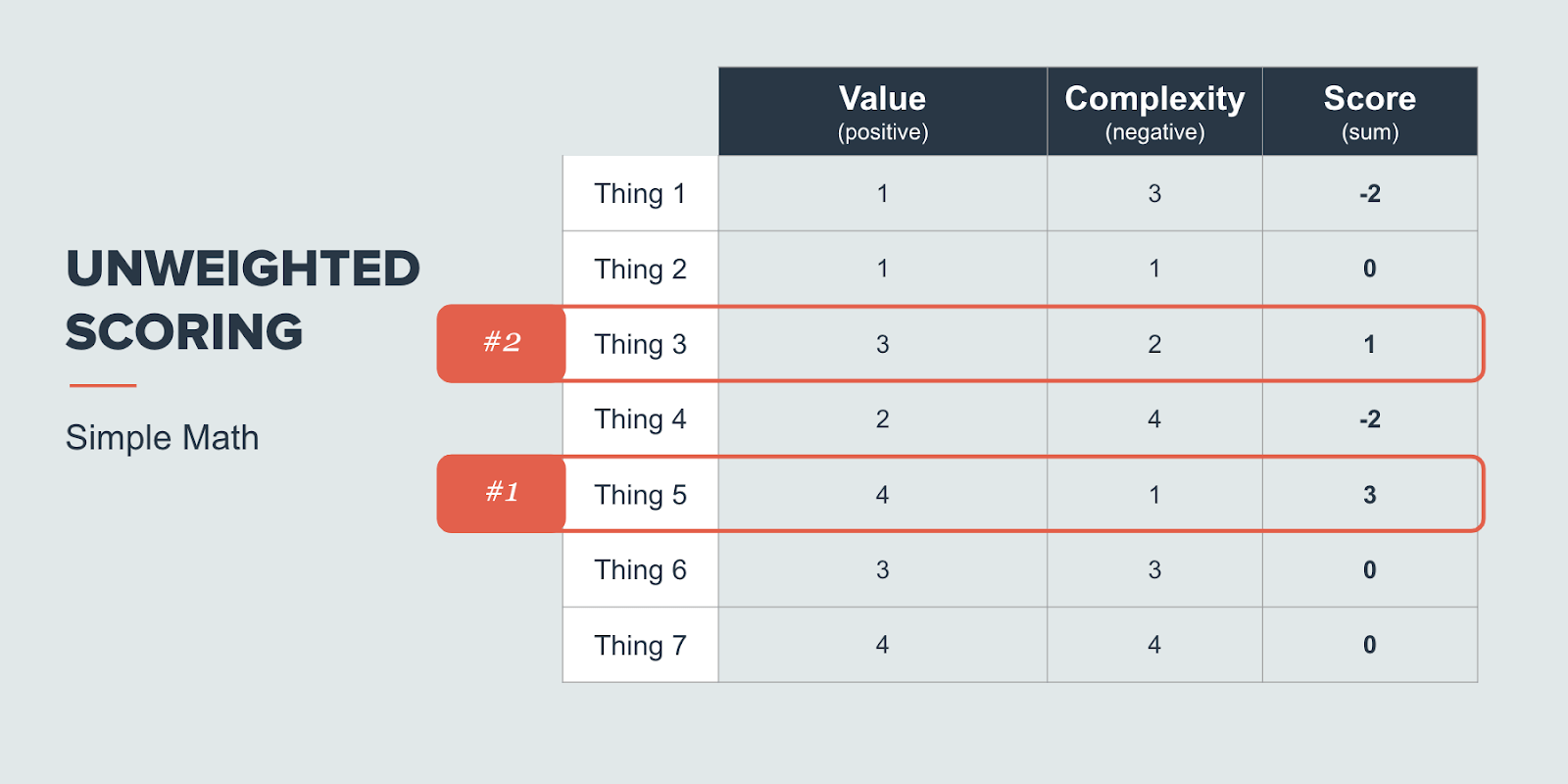1568x784 pixels.
Task: Click the Thing 7 row label
Action: pyautogui.click(x=641, y=645)
